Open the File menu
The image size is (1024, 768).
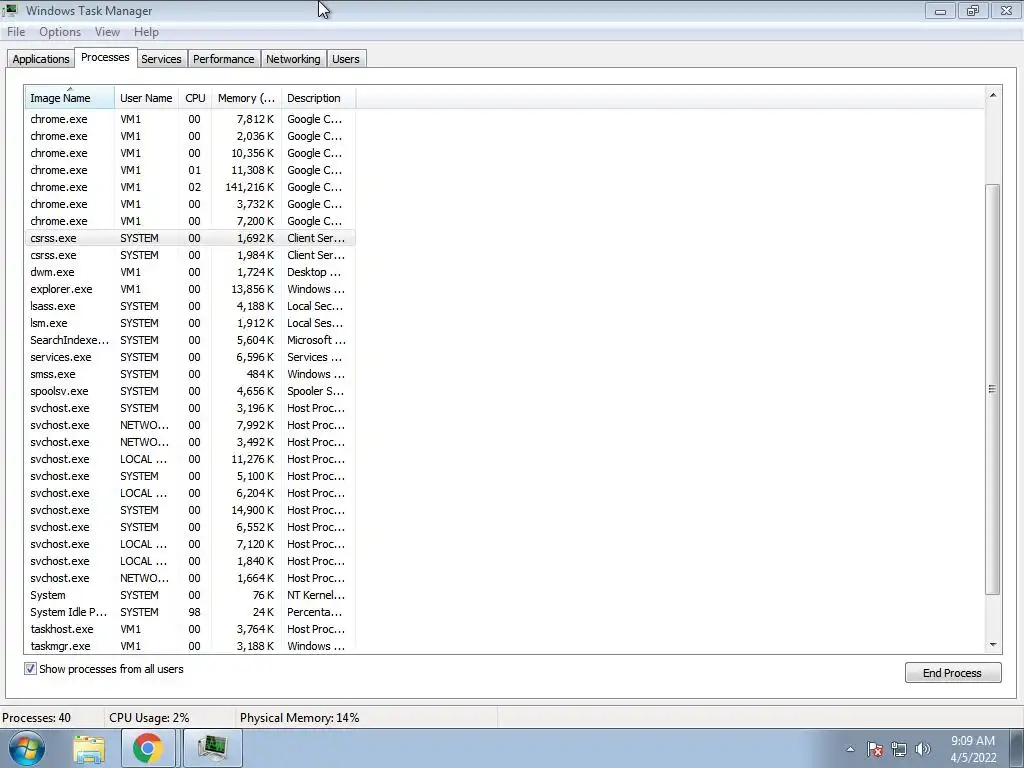point(16,32)
